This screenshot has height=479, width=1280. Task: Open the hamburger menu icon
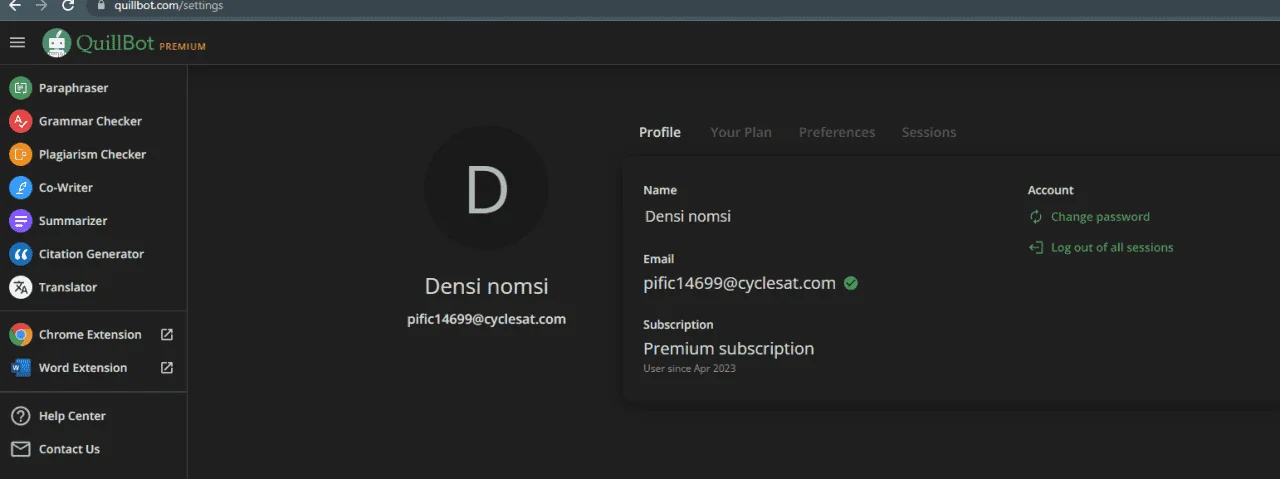(17, 42)
